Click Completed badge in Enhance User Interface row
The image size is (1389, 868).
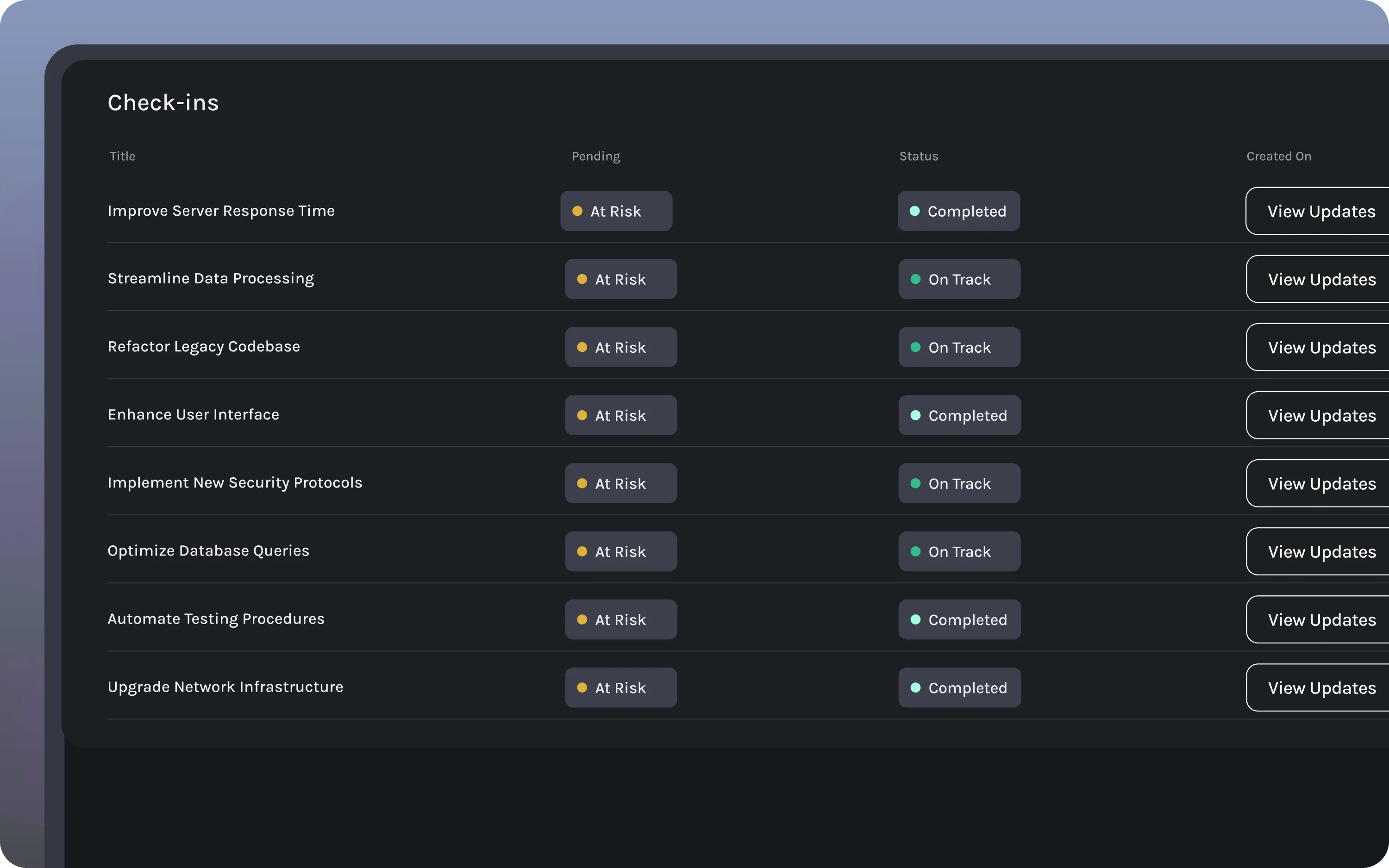959,416
